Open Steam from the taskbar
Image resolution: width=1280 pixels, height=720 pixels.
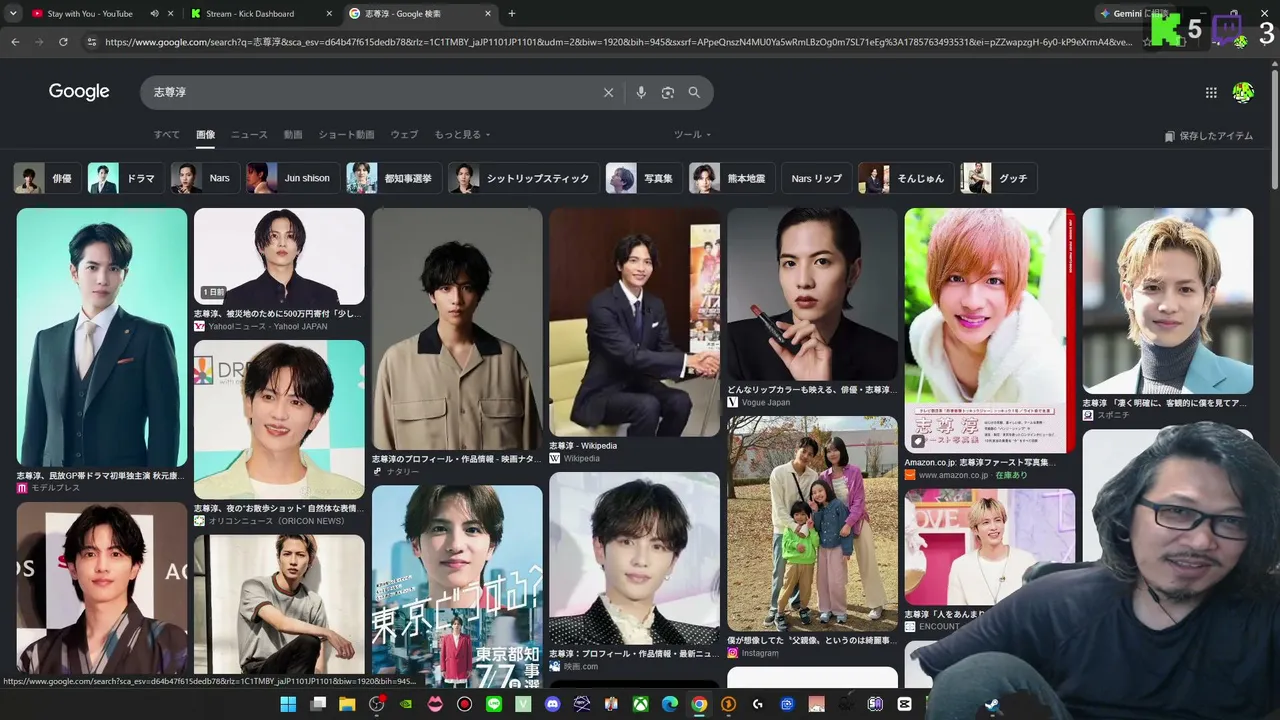(992, 704)
